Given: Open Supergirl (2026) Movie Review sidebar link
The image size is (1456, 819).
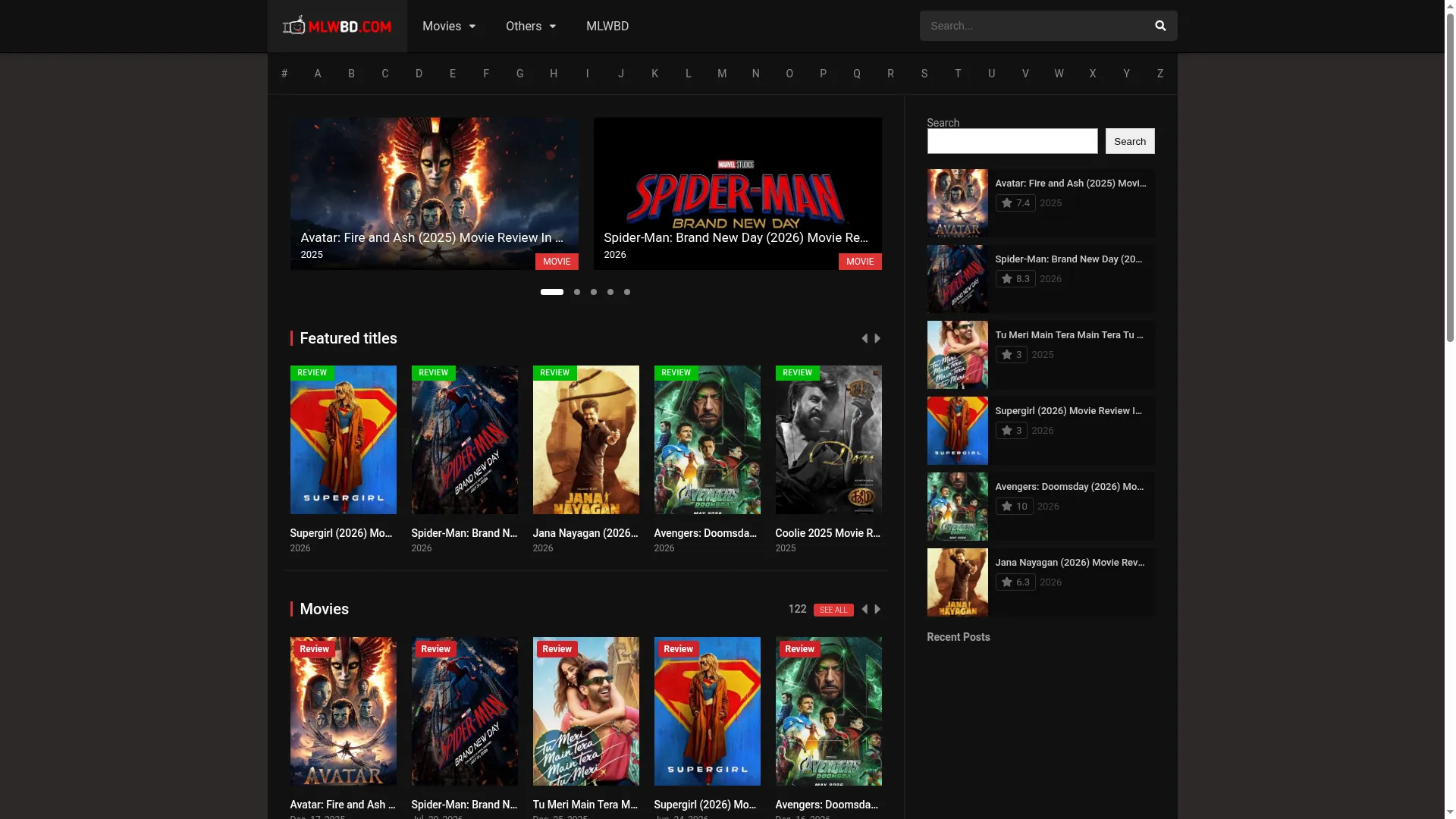Looking at the screenshot, I should (x=1068, y=411).
